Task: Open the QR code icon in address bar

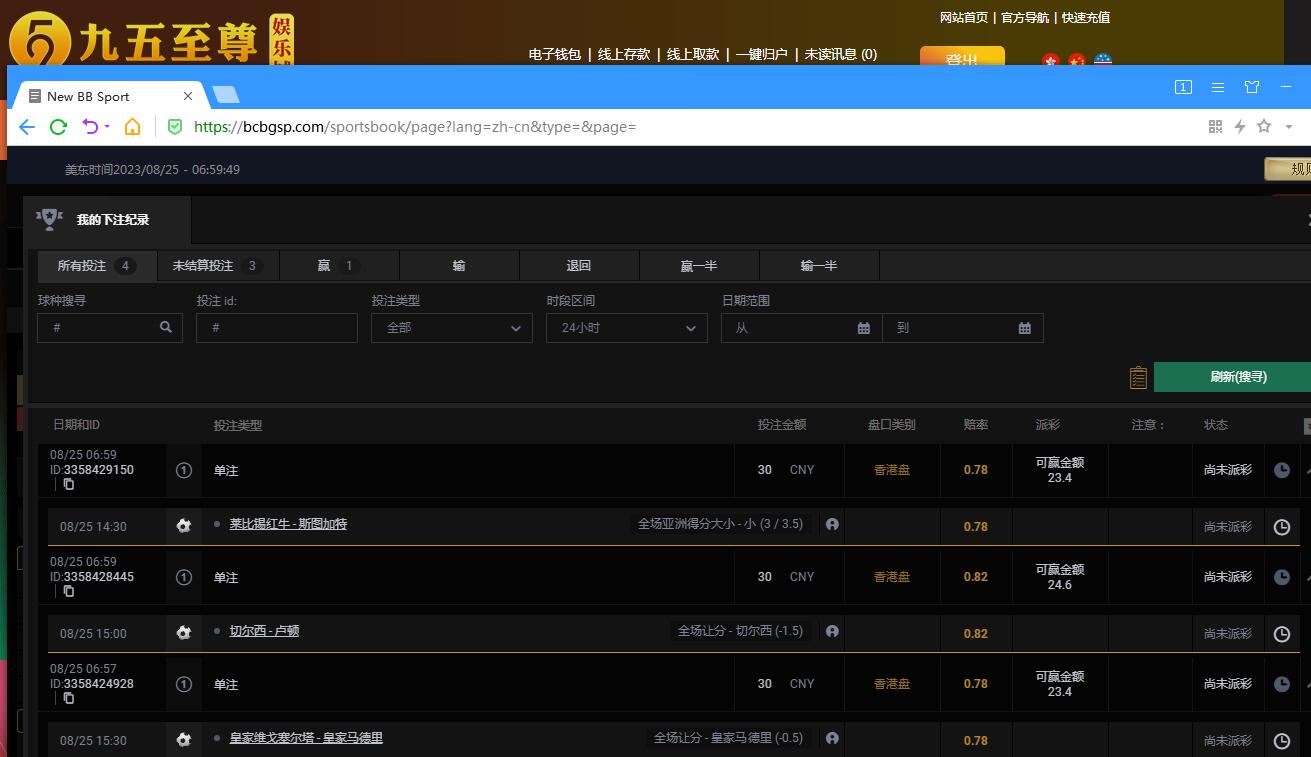Action: point(1215,126)
